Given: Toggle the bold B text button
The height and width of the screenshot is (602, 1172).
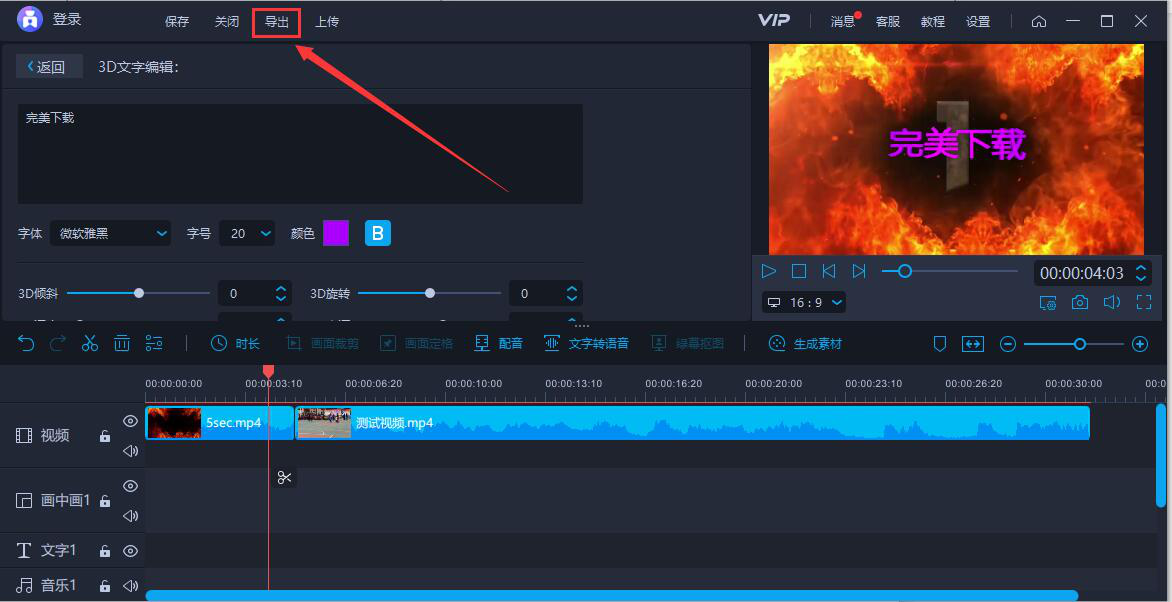Looking at the screenshot, I should coord(378,233).
